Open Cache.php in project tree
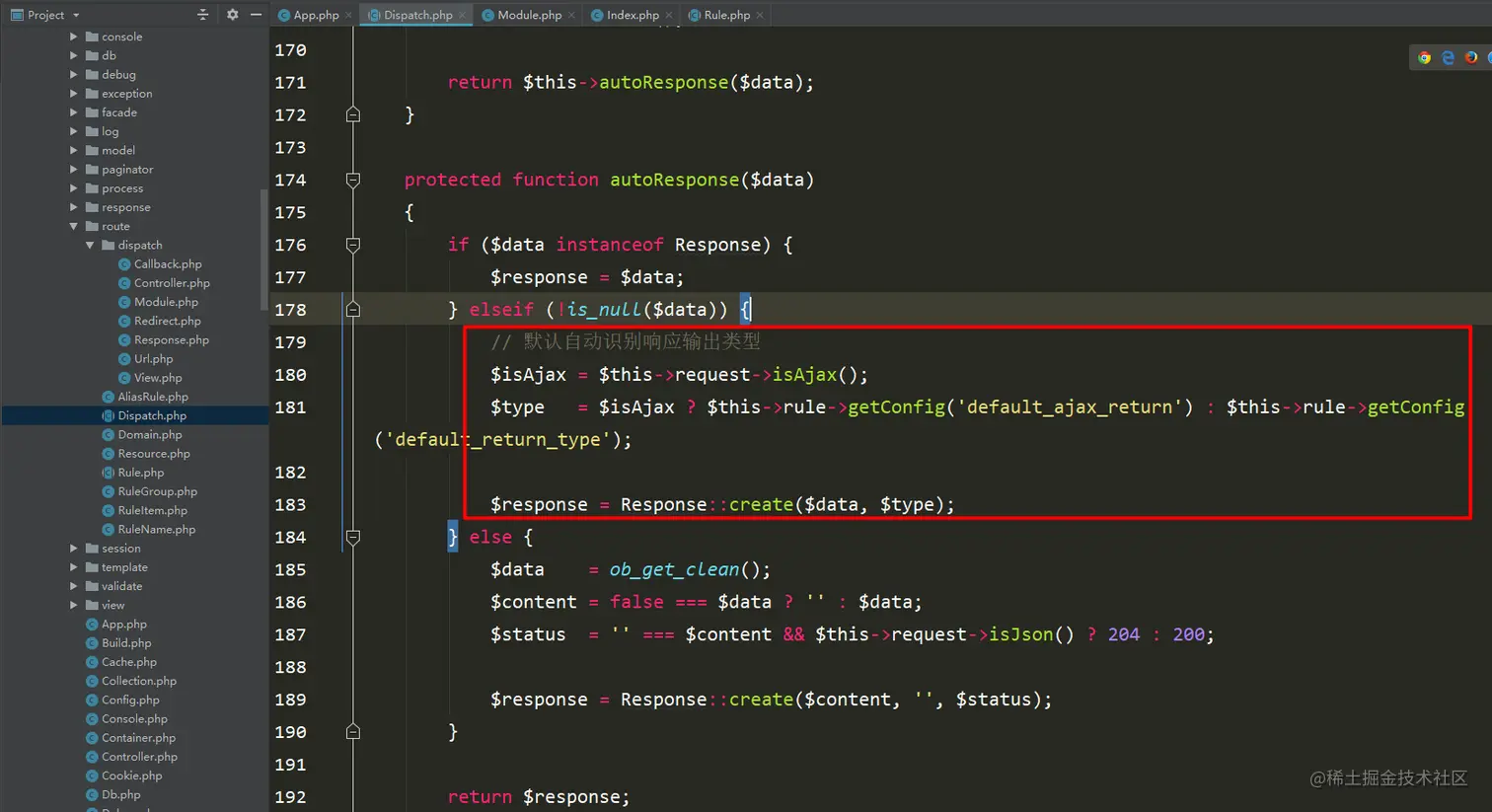This screenshot has height=812, width=1492. (121, 662)
